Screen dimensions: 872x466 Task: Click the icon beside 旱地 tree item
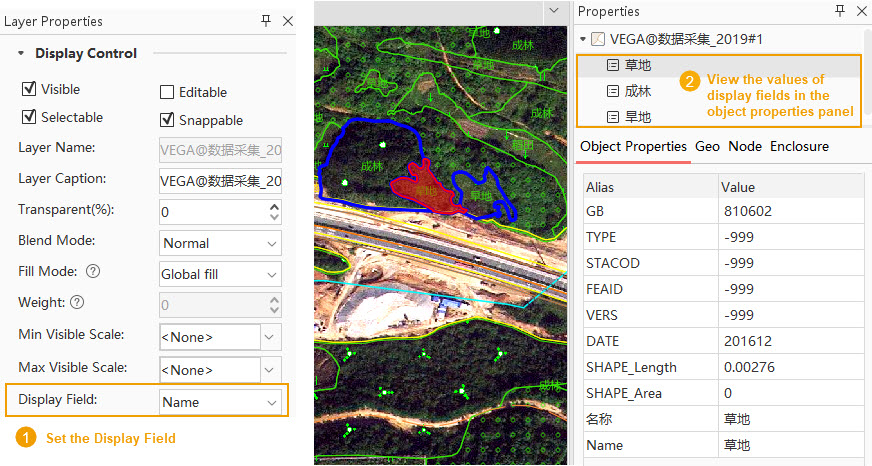613,117
